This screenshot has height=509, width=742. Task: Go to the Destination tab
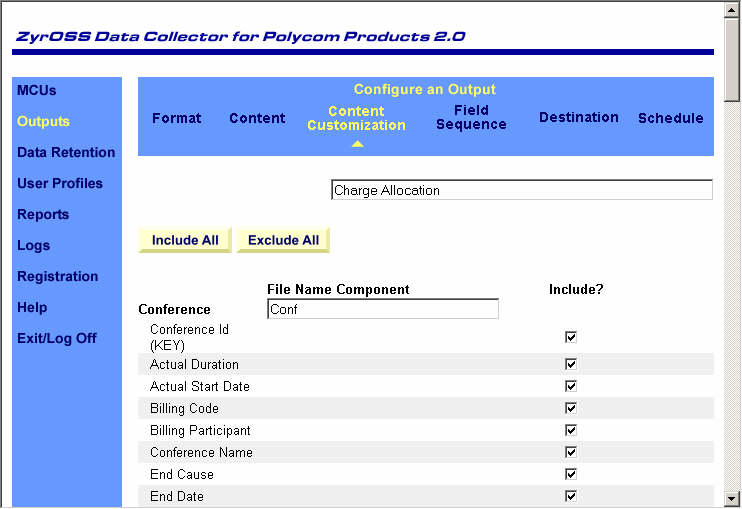[579, 117]
